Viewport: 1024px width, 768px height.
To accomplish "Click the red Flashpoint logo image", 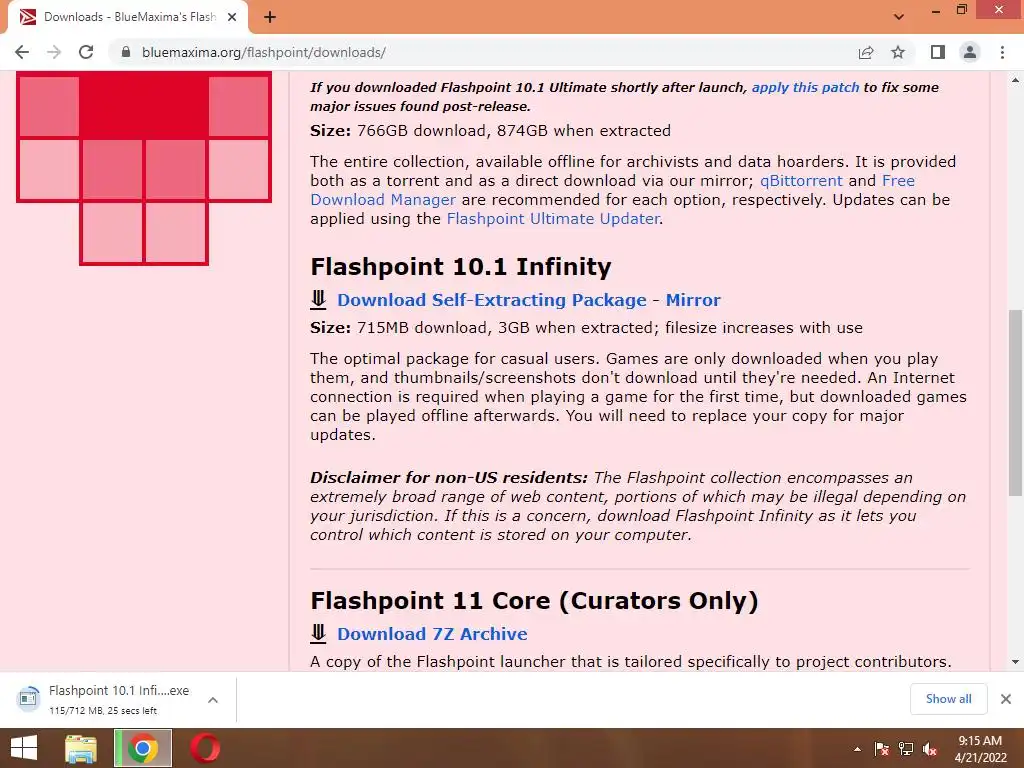I will point(144,168).
